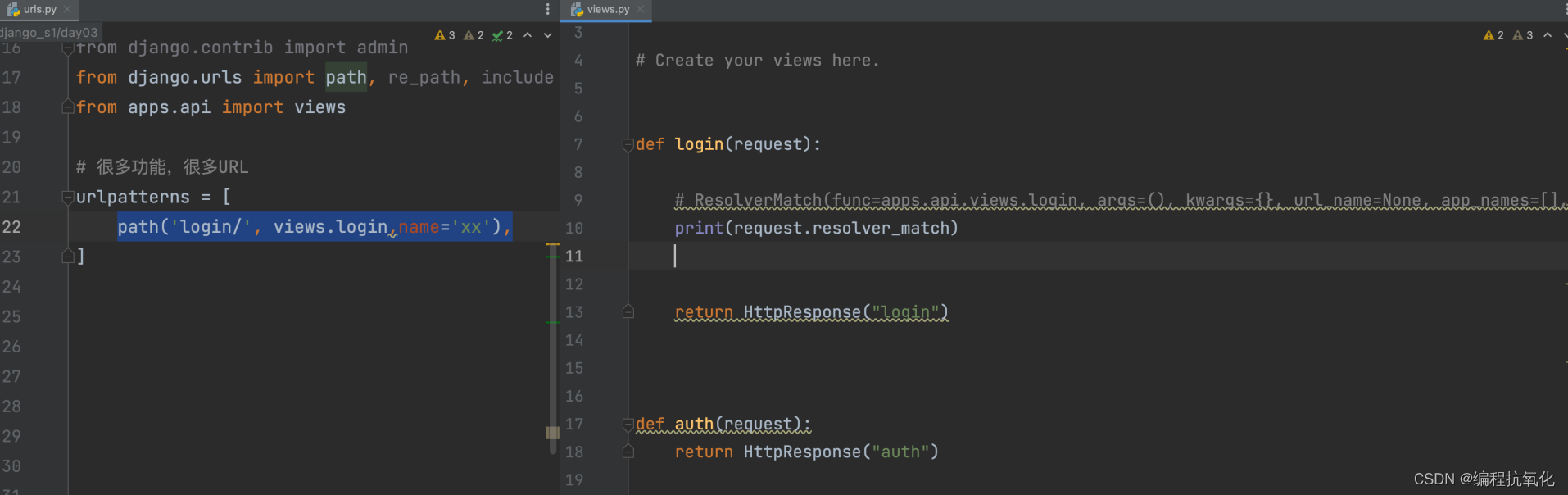
Task: Click the 're_path' import name
Action: [x=424, y=78]
